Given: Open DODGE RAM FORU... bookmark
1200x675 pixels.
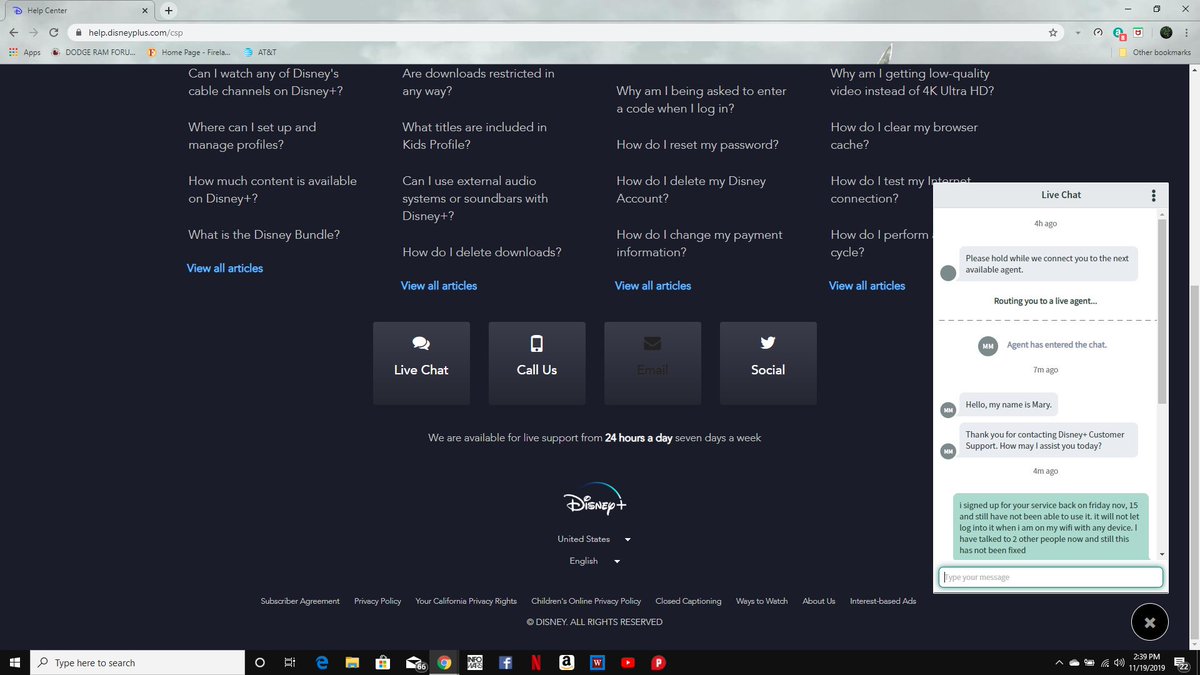Looking at the screenshot, I should (93, 52).
